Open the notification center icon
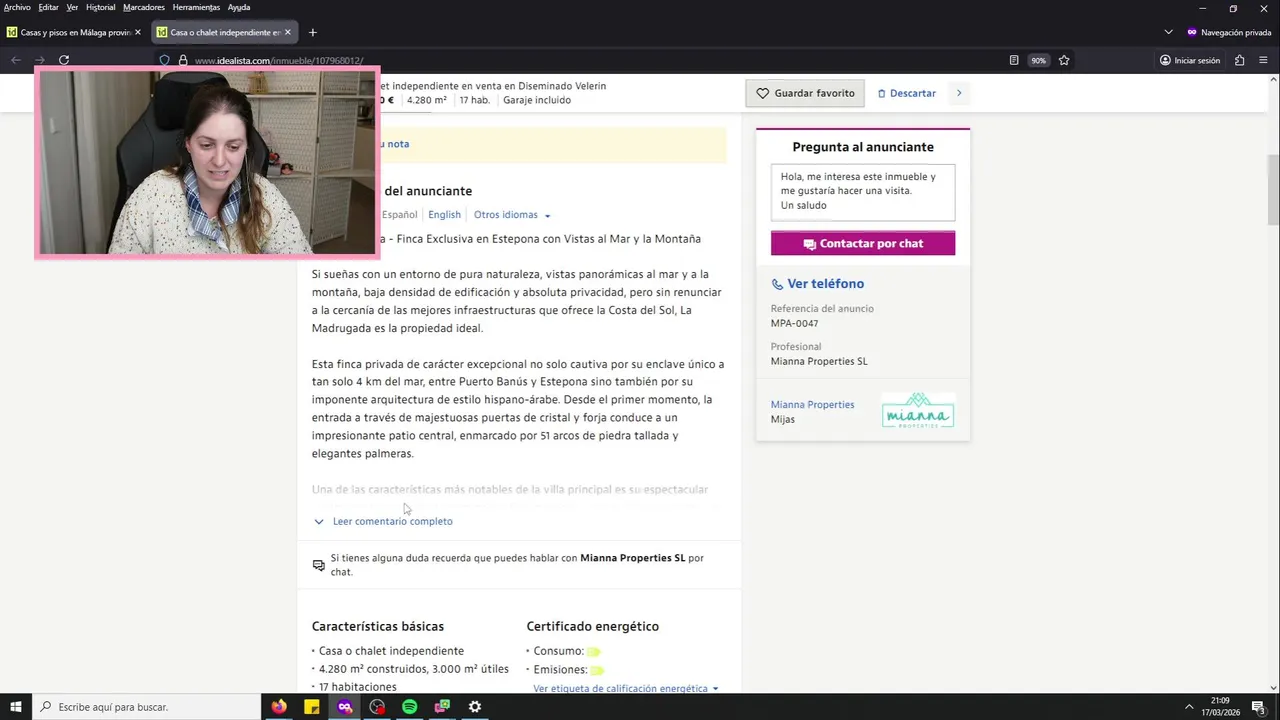Image resolution: width=1280 pixels, height=720 pixels. 1258,707
